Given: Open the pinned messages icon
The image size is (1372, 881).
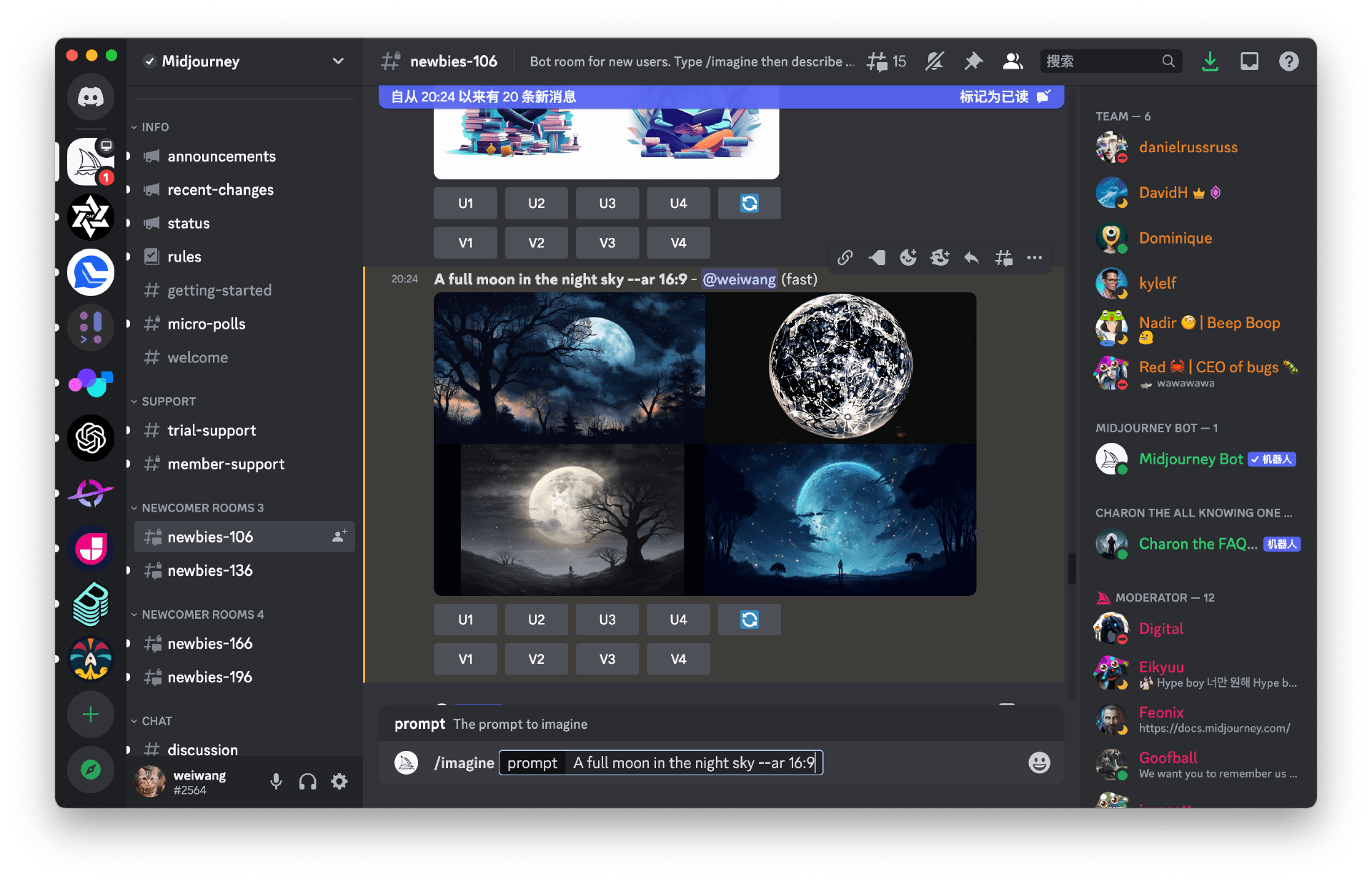Looking at the screenshot, I should click(x=973, y=61).
